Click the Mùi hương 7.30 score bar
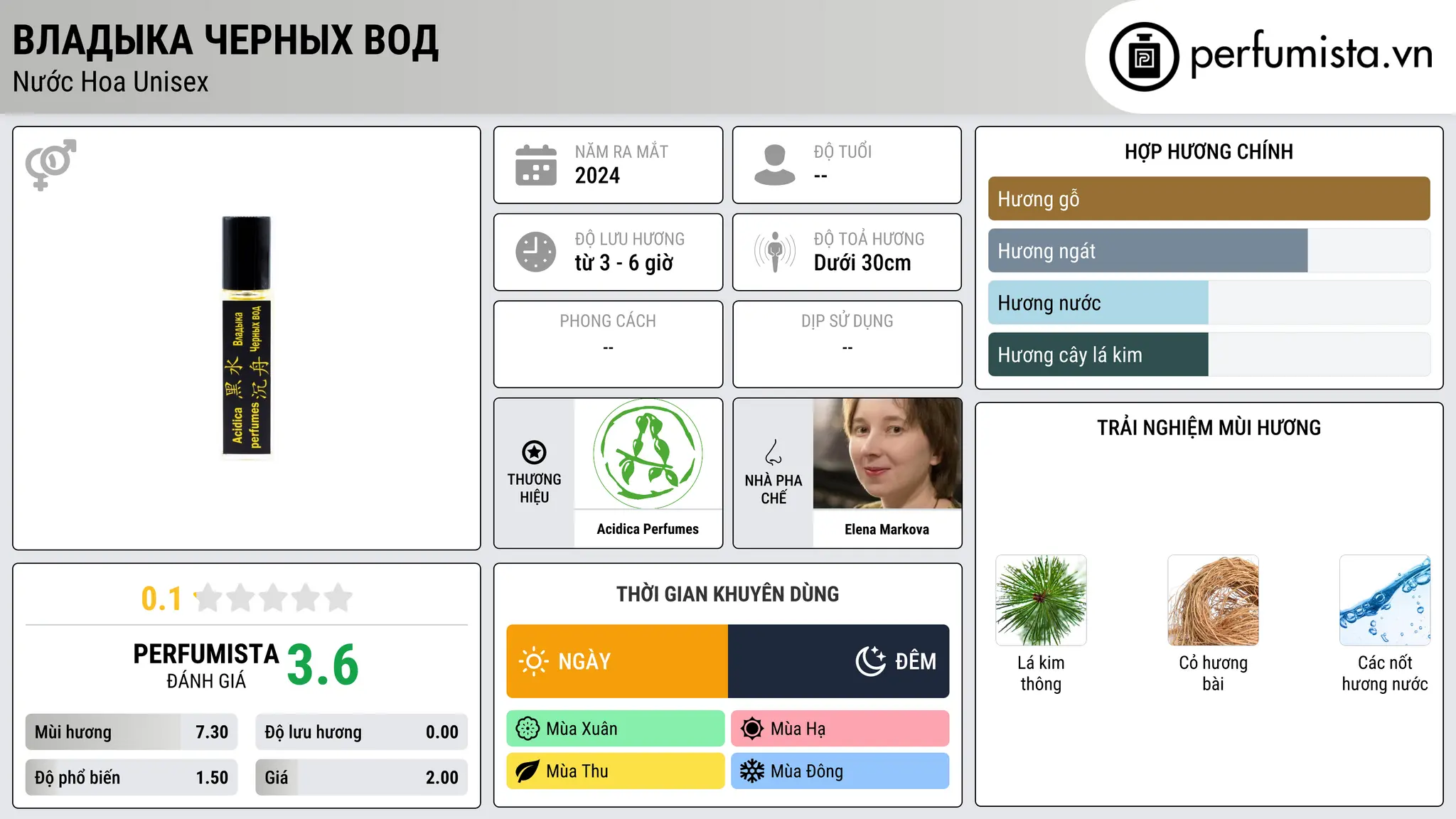Viewport: 1456px width, 819px height. [x=132, y=732]
